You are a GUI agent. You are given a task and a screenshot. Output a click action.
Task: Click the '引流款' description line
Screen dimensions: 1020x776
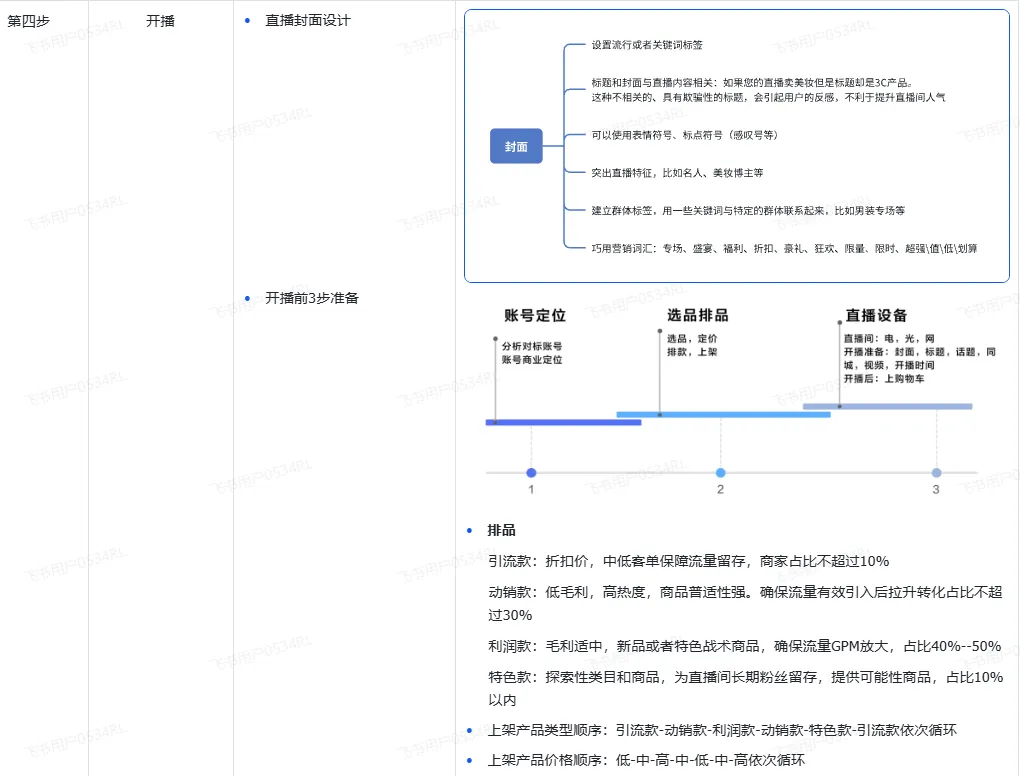(x=688, y=561)
